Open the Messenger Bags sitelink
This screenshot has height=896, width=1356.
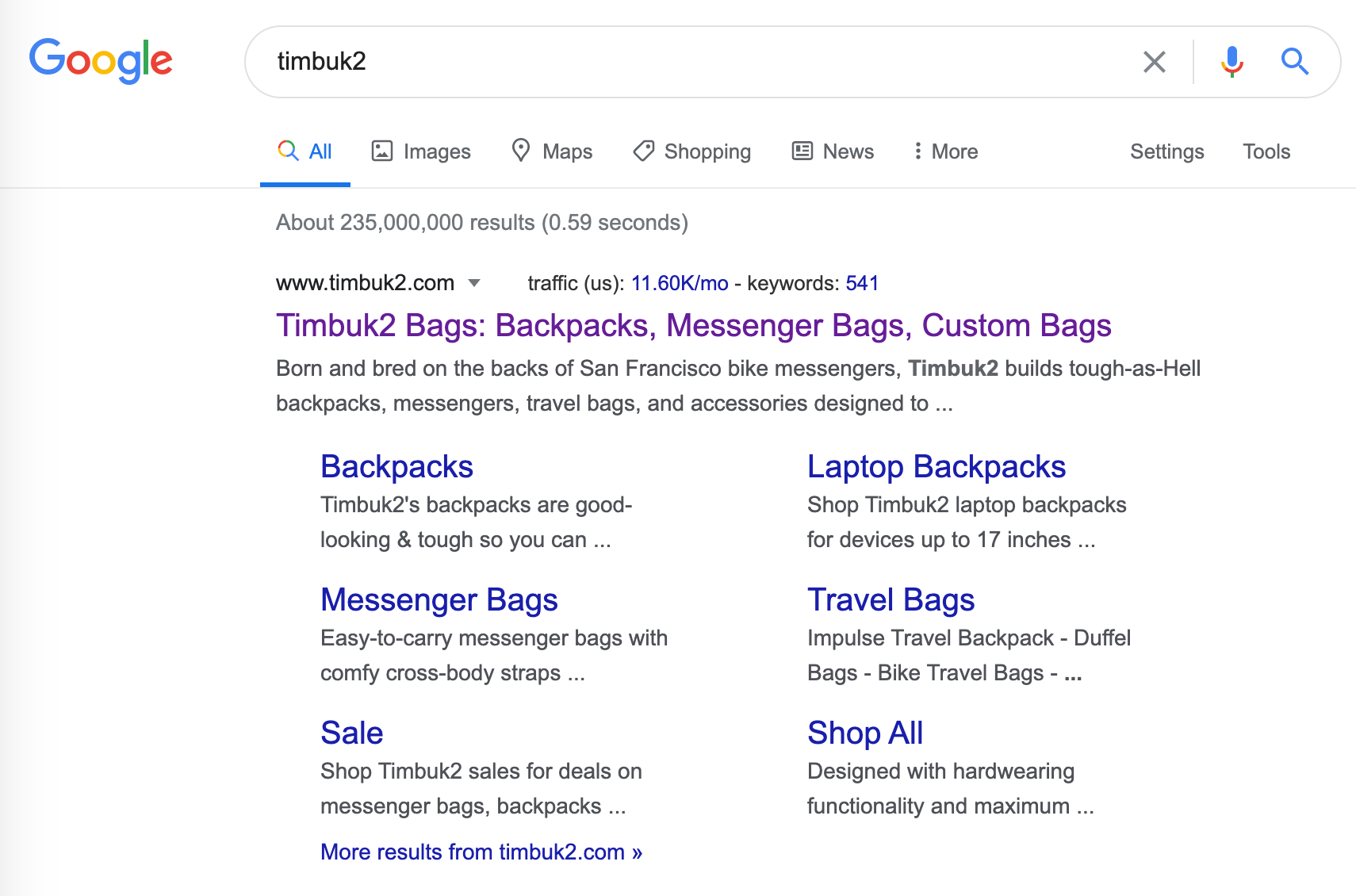pyautogui.click(x=439, y=600)
